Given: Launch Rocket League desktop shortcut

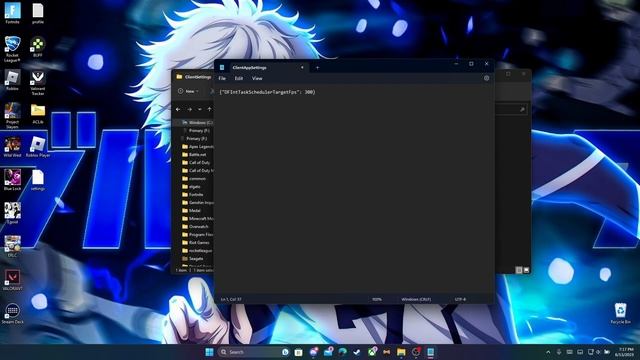Looking at the screenshot, I should pyautogui.click(x=12, y=48).
